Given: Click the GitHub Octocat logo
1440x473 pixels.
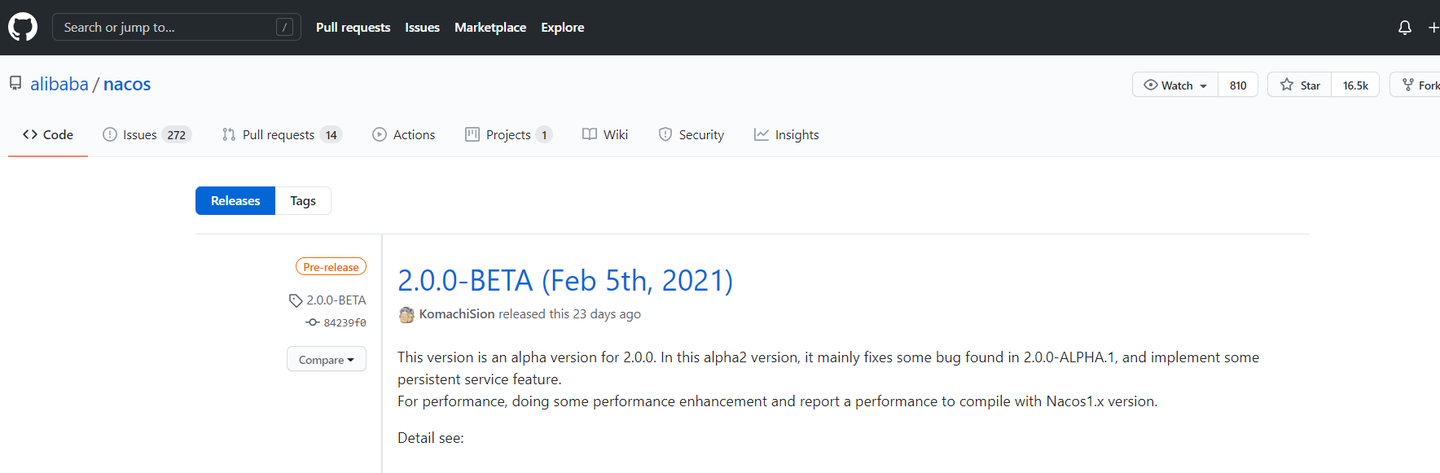Looking at the screenshot, I should (x=23, y=27).
